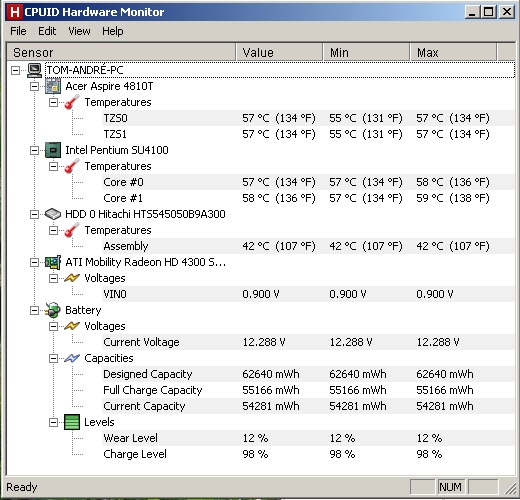Click the Ready status text
This screenshot has width=520, height=500.
[x=22, y=487]
